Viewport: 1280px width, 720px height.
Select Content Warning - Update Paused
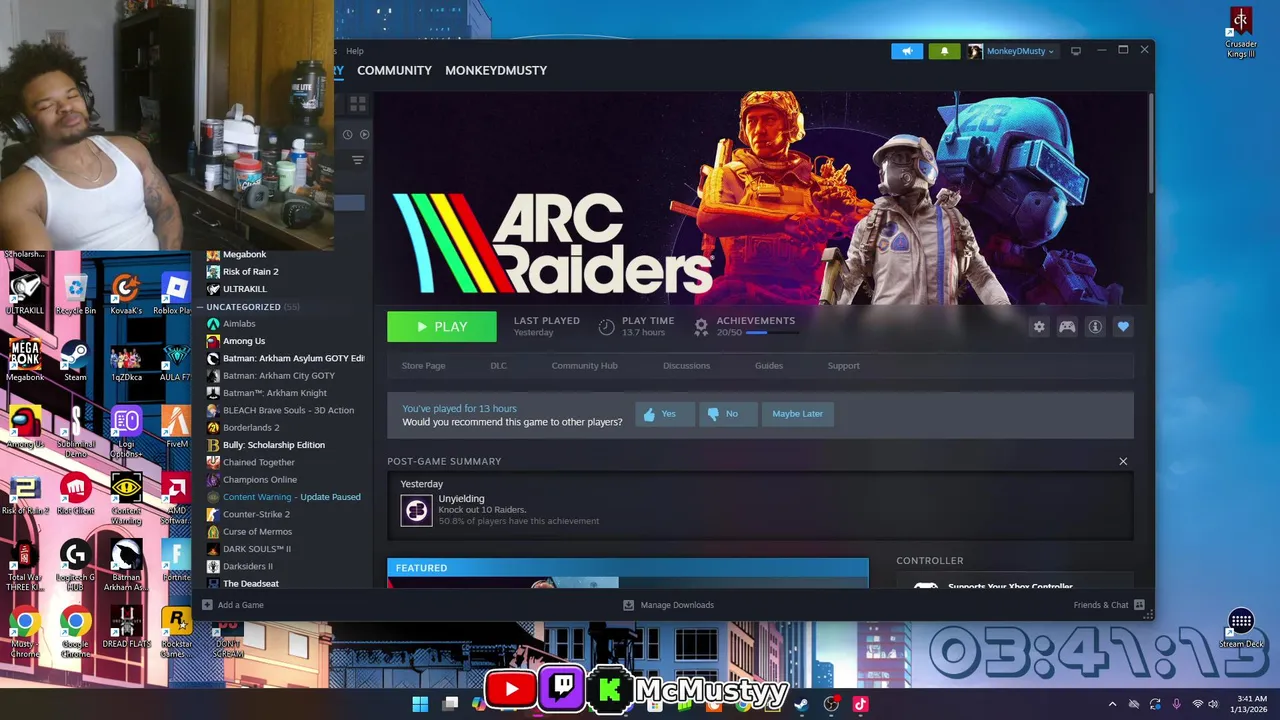click(x=291, y=497)
